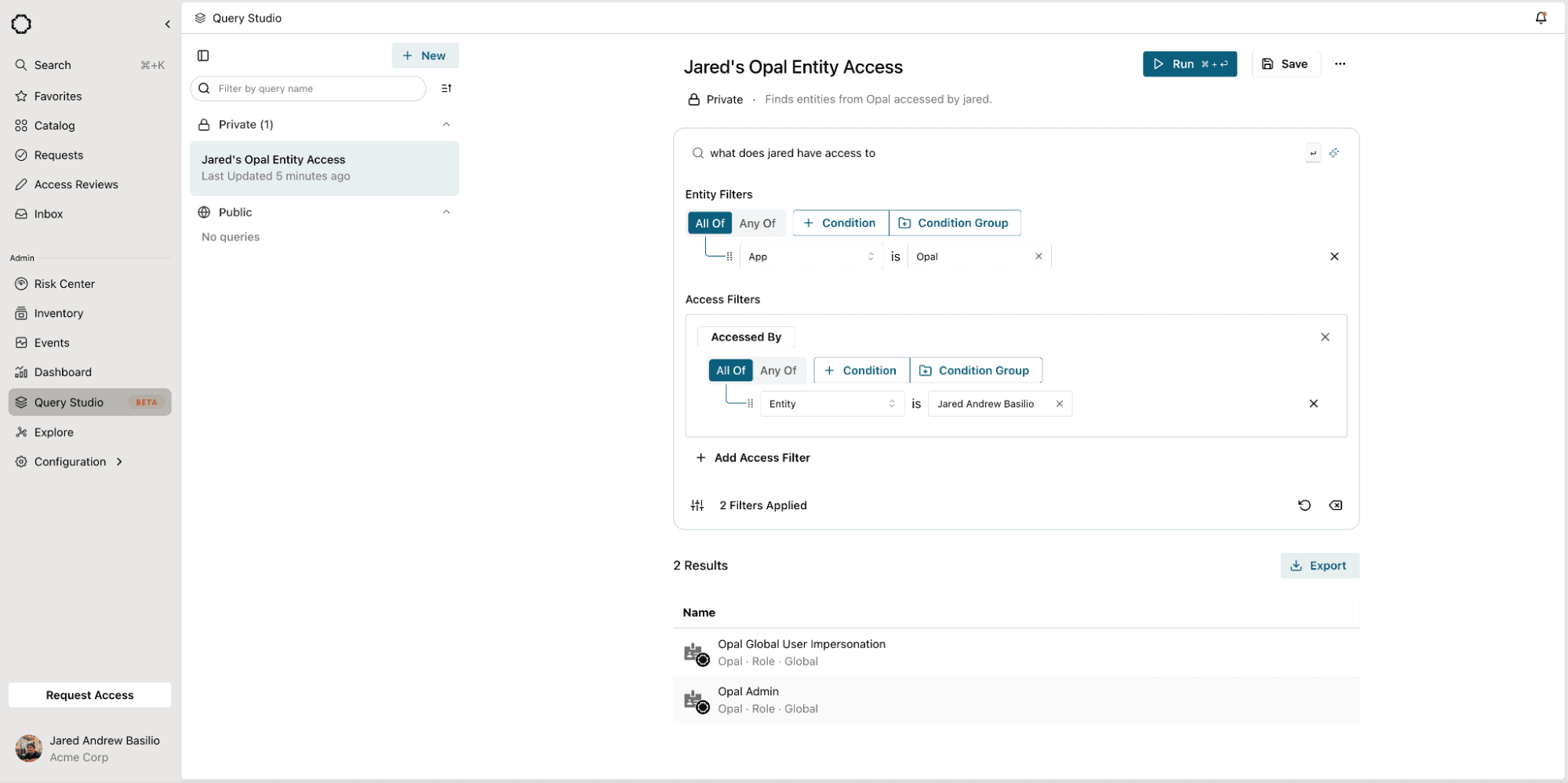Open the more options ellipsis menu
1568x783 pixels.
click(x=1340, y=64)
